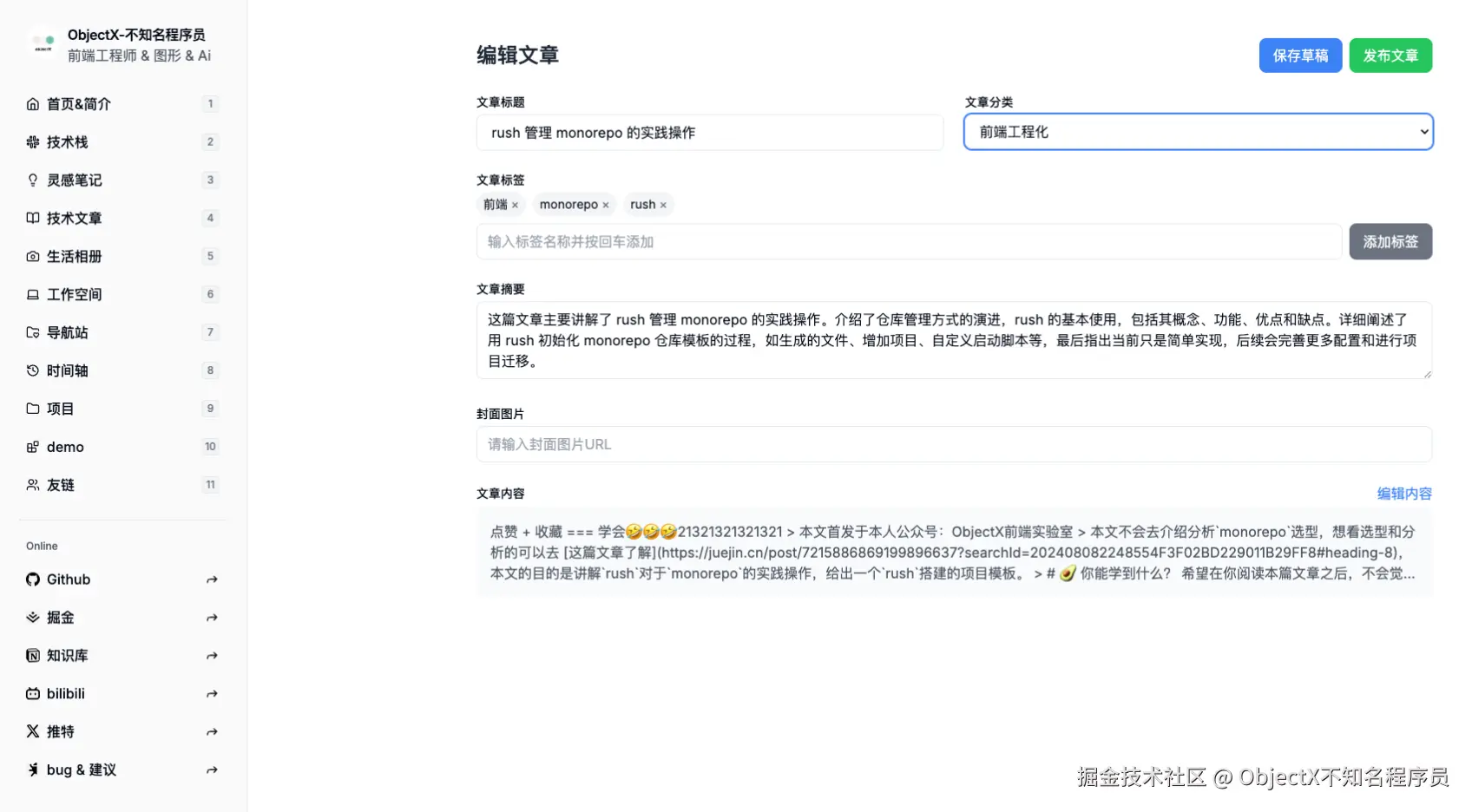Click the external arrow next to bug & 建议
Image resolution: width=1472 pixels, height=812 pixels.
pos(212,770)
